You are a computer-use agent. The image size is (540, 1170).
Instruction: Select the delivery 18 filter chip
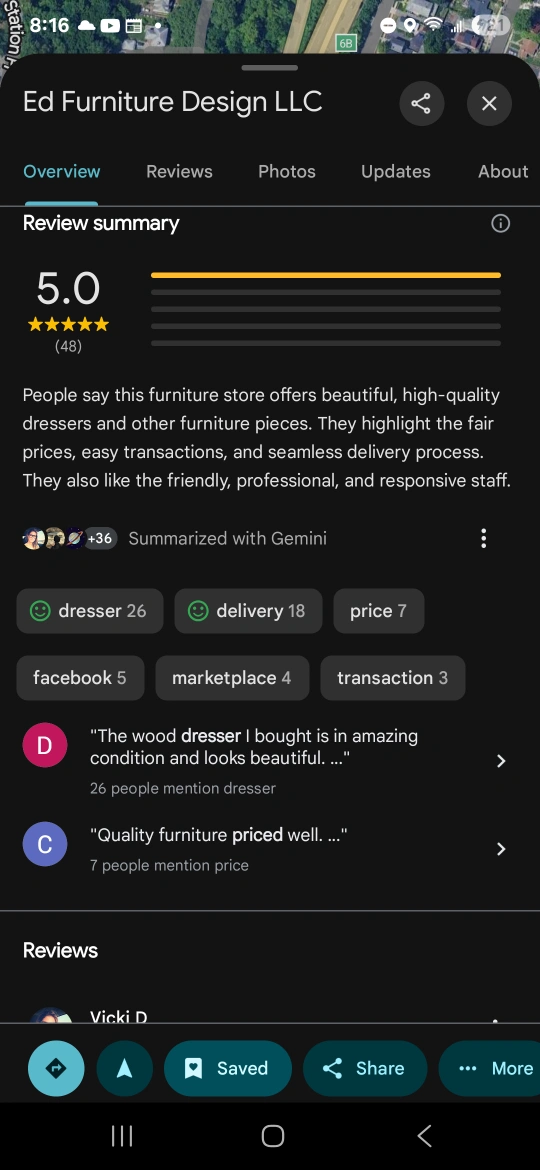(x=248, y=611)
